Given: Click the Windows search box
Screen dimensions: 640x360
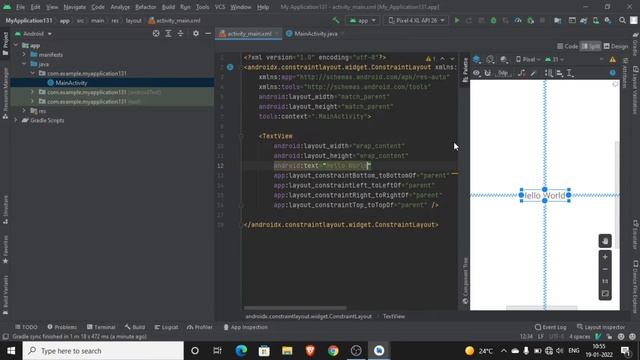Looking at the screenshot, I should point(103,351).
